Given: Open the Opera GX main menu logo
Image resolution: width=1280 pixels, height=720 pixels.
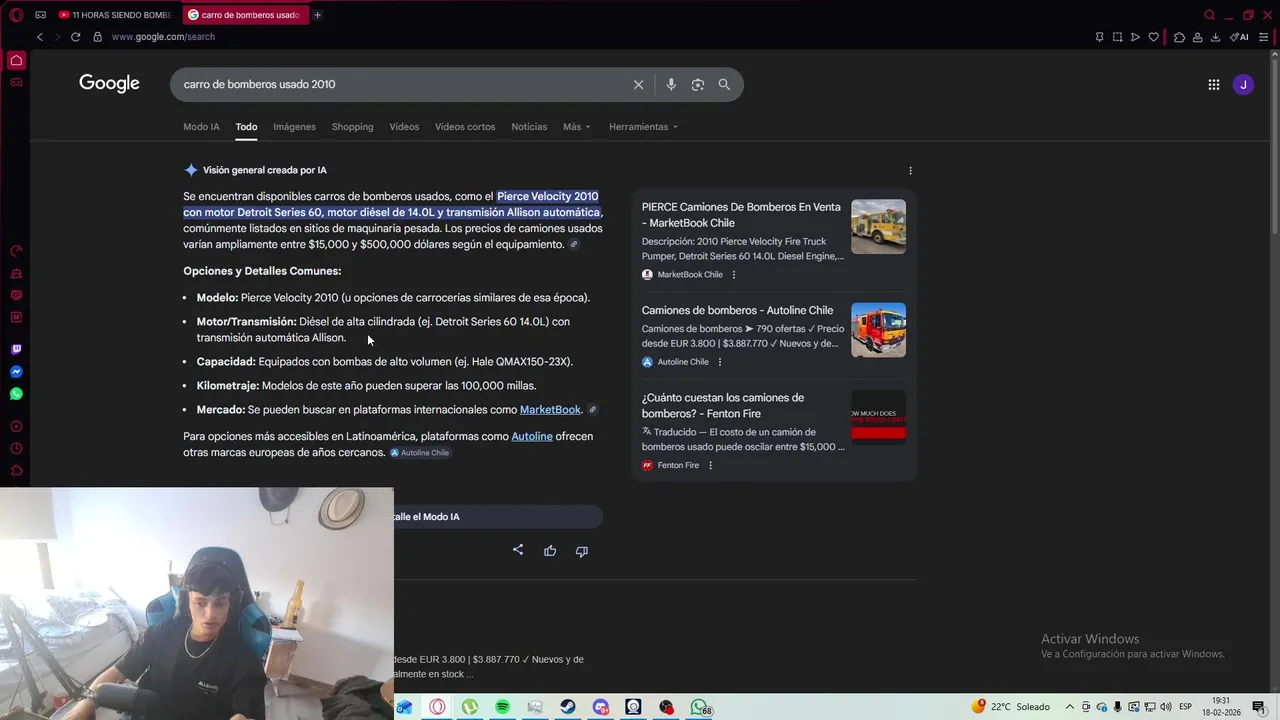Looking at the screenshot, I should [16, 15].
